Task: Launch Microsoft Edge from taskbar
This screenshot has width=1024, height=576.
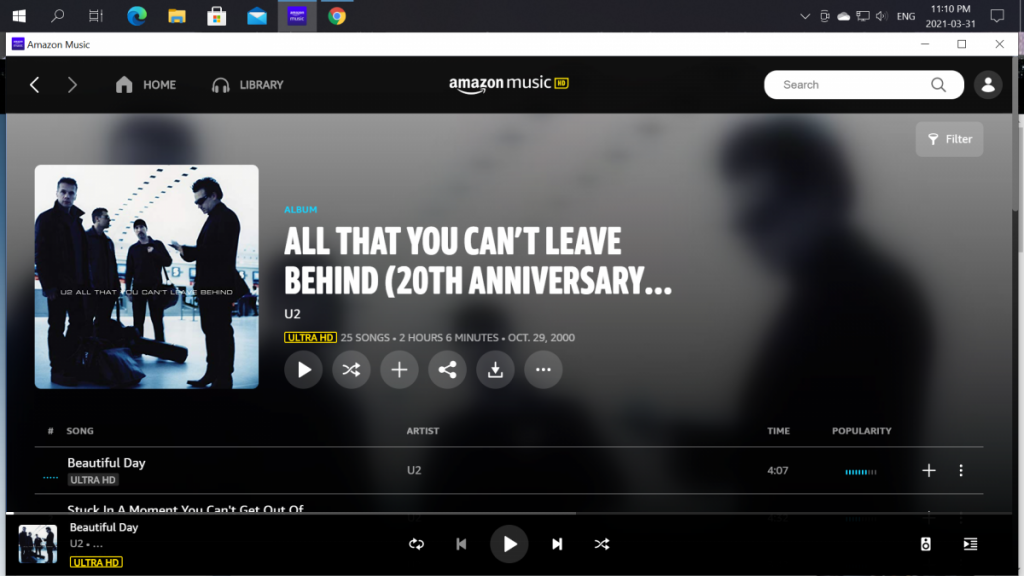Action: 136,16
